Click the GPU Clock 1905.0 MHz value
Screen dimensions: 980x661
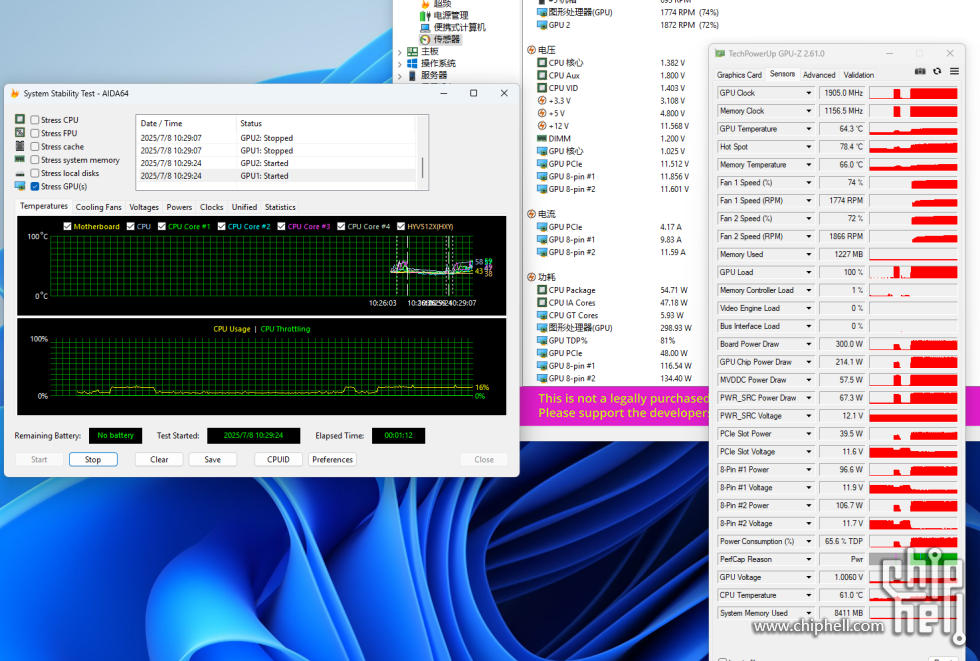[x=842, y=93]
